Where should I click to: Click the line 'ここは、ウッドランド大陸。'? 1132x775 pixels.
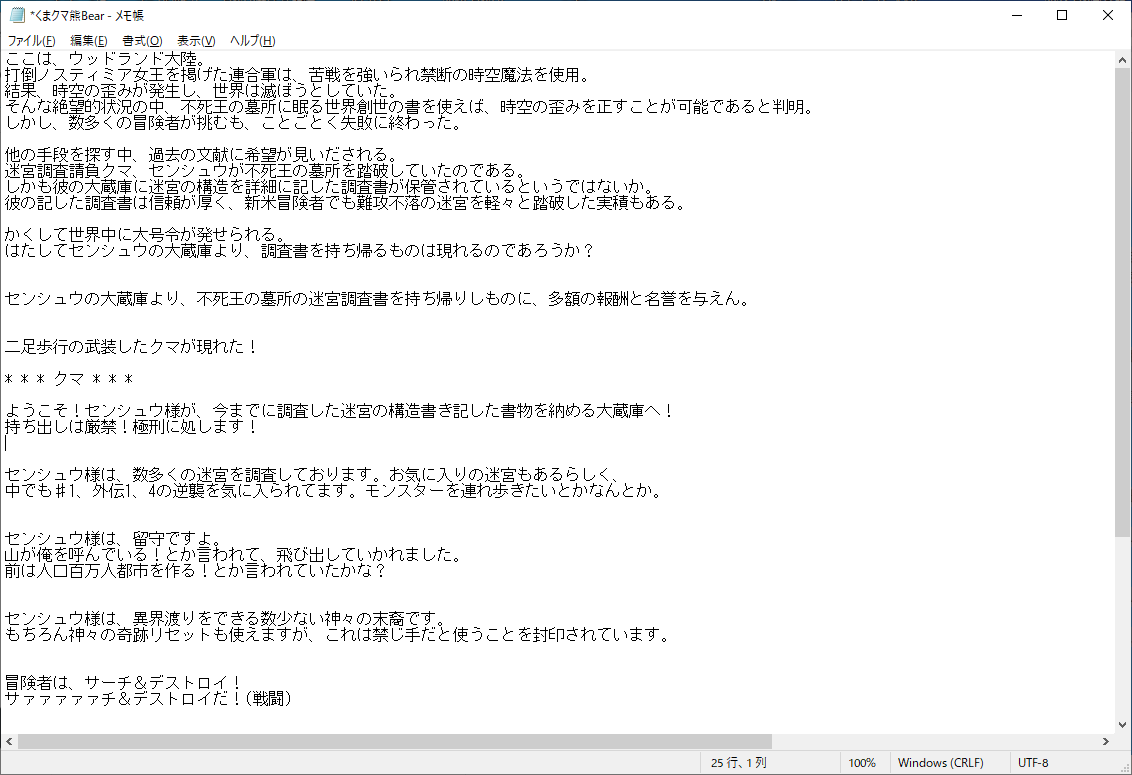coord(108,59)
